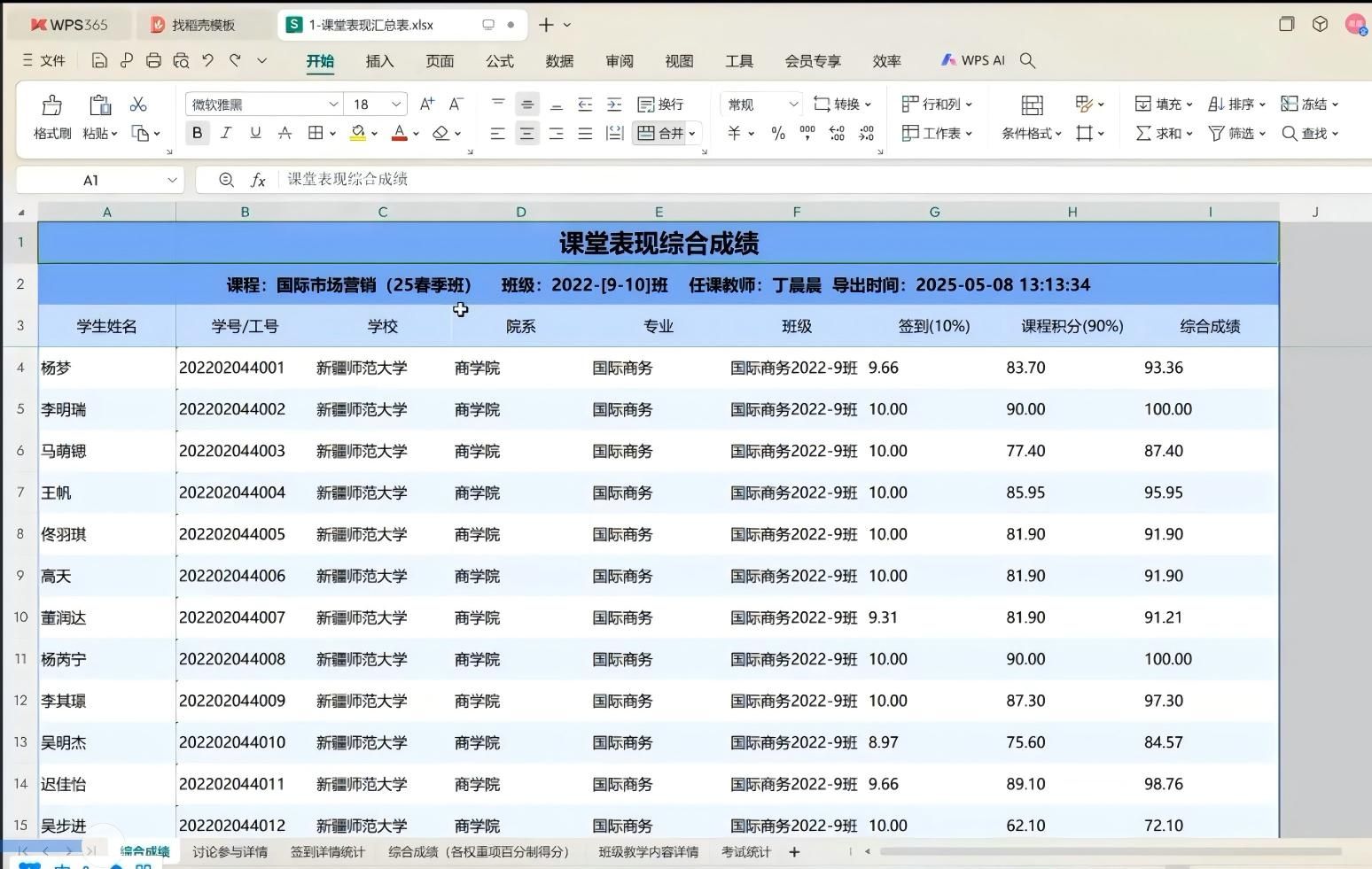This screenshot has height=869, width=1372.
Task: Click the Save icon in quick access bar
Action: click(99, 60)
